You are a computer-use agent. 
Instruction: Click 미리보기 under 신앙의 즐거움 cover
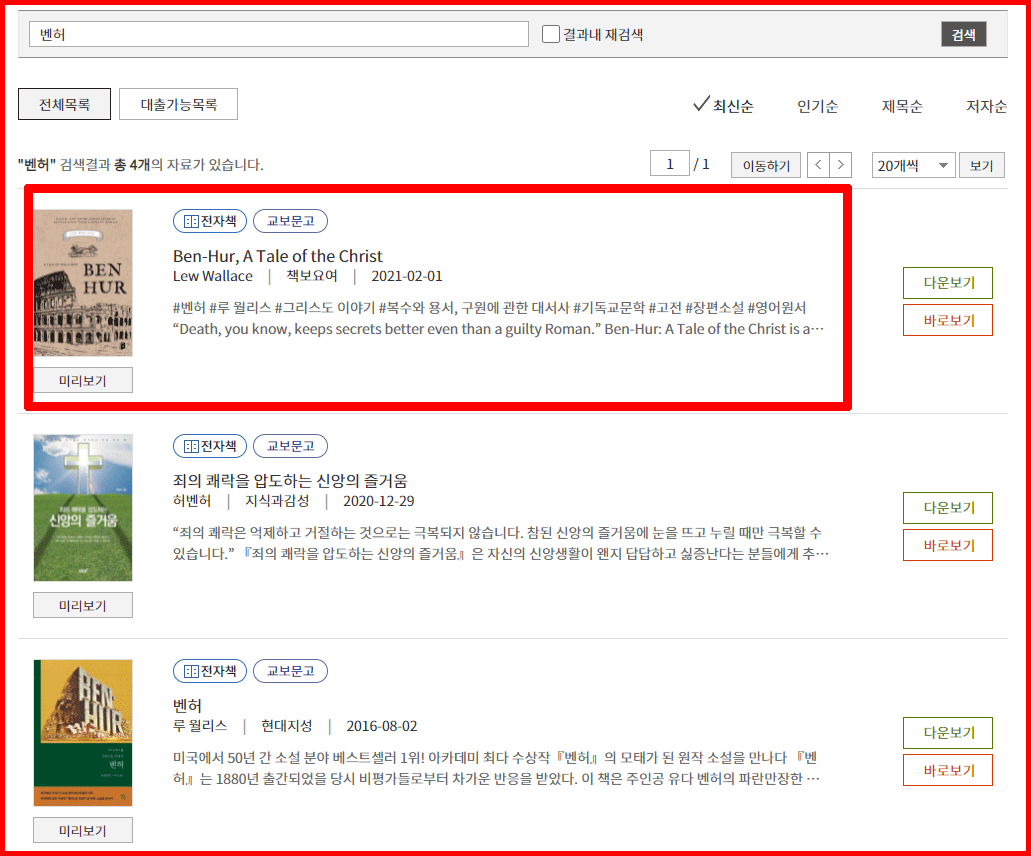point(83,606)
